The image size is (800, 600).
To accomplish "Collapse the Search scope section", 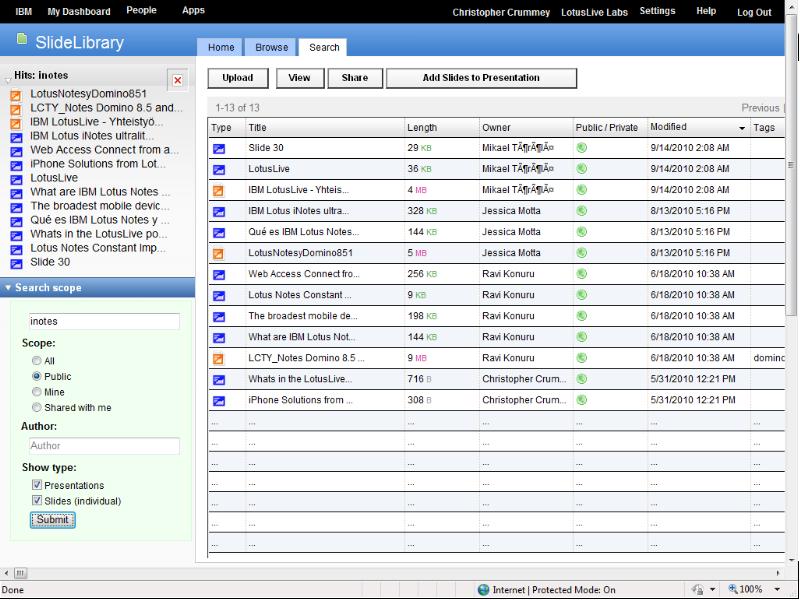I will coord(9,288).
